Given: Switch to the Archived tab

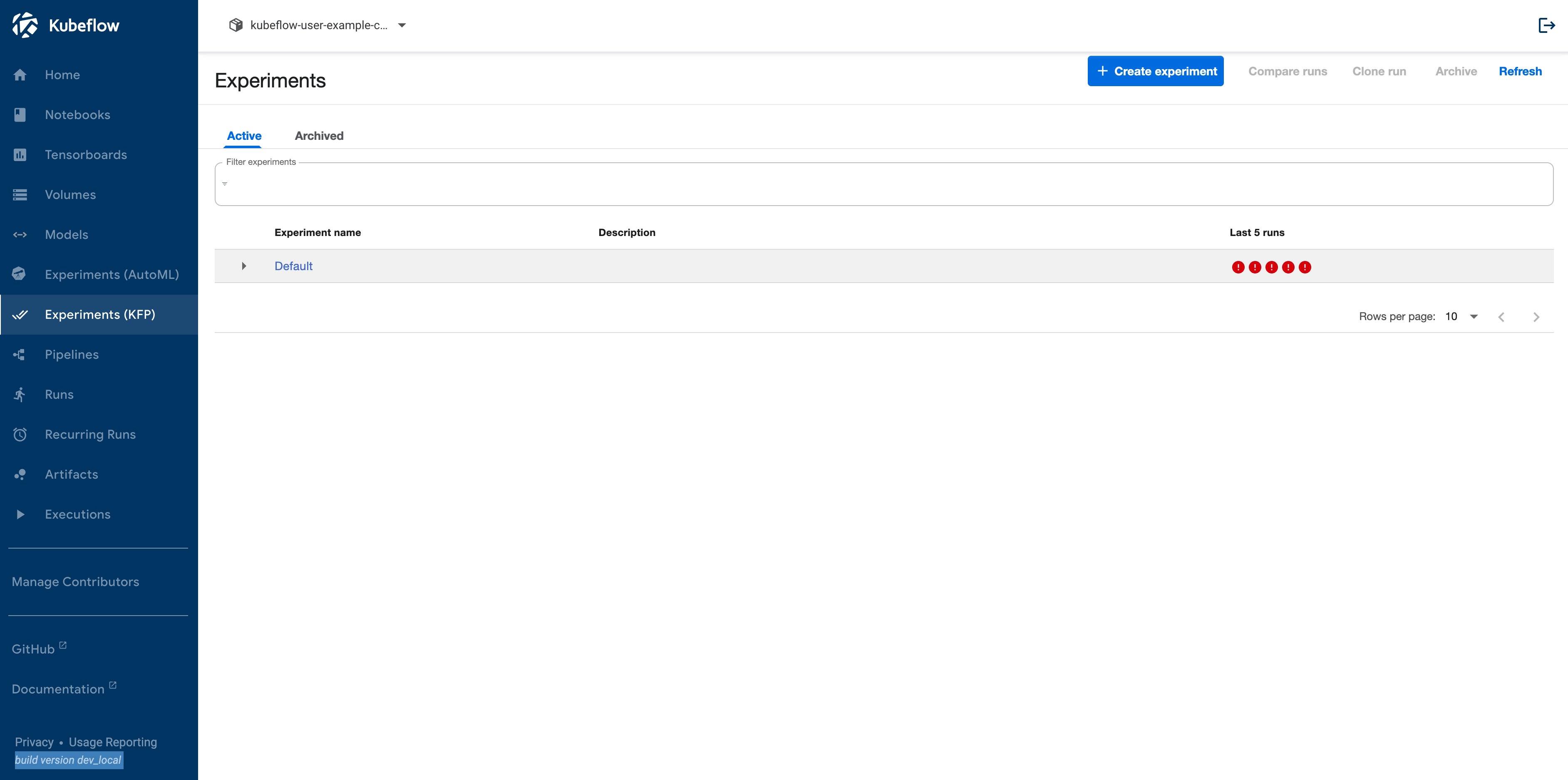Looking at the screenshot, I should point(318,136).
